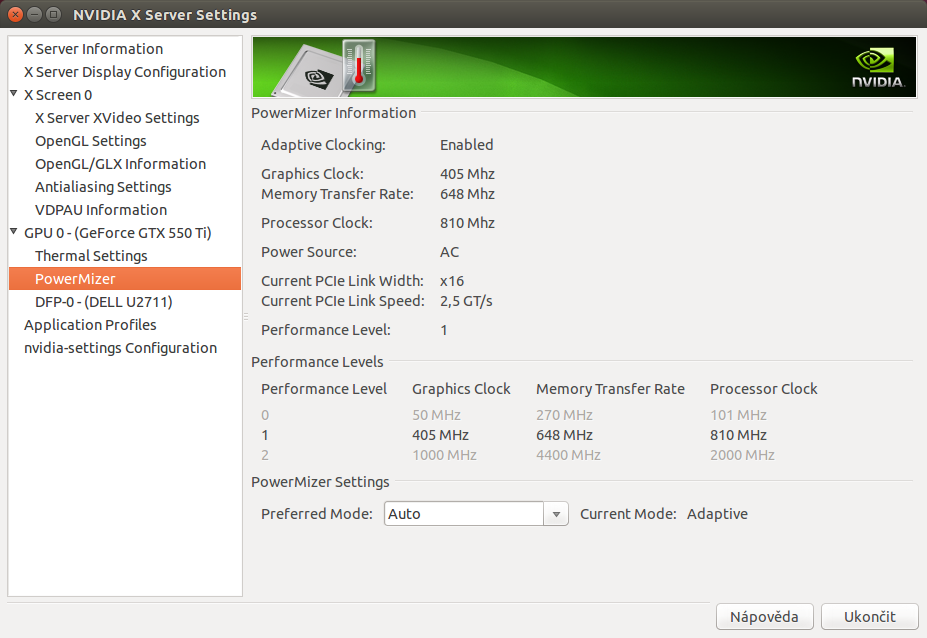This screenshot has width=927, height=638.
Task: Click the 101 MHz processor clock cell
Action: click(738, 415)
